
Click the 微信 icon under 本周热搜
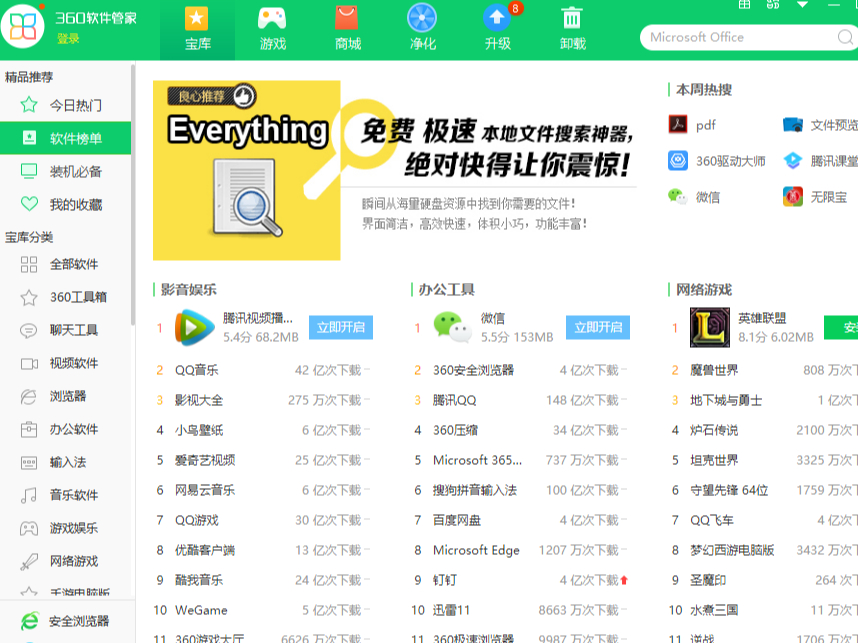[x=678, y=196]
